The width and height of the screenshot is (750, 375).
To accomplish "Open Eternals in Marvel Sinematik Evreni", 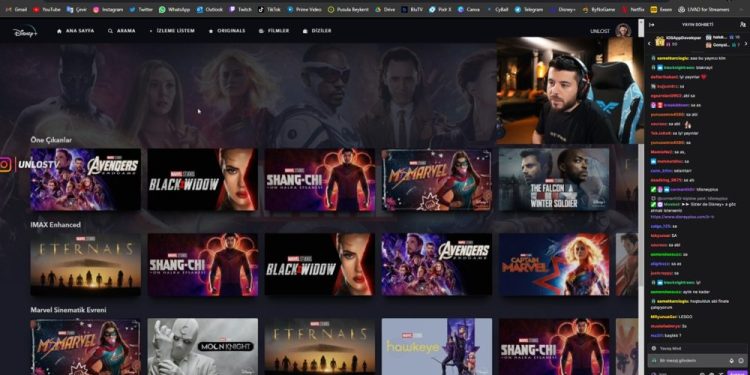I will (320, 347).
